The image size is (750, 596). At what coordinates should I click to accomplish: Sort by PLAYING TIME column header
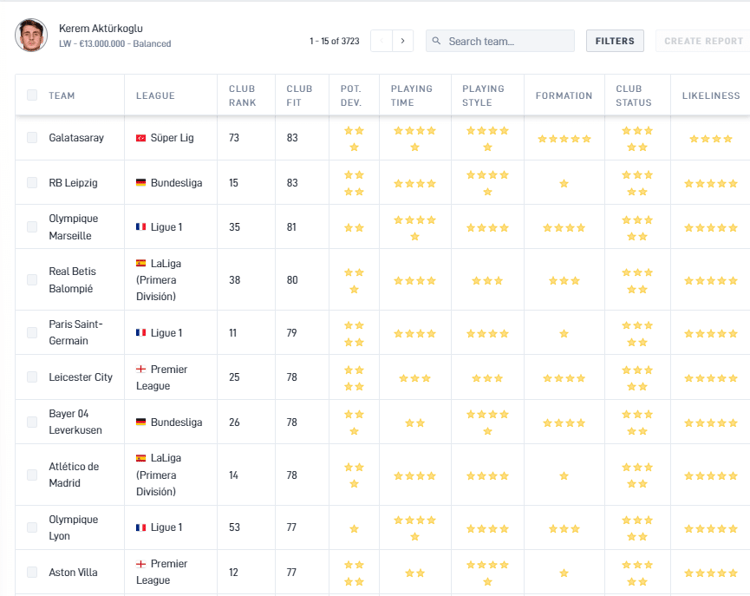411,96
